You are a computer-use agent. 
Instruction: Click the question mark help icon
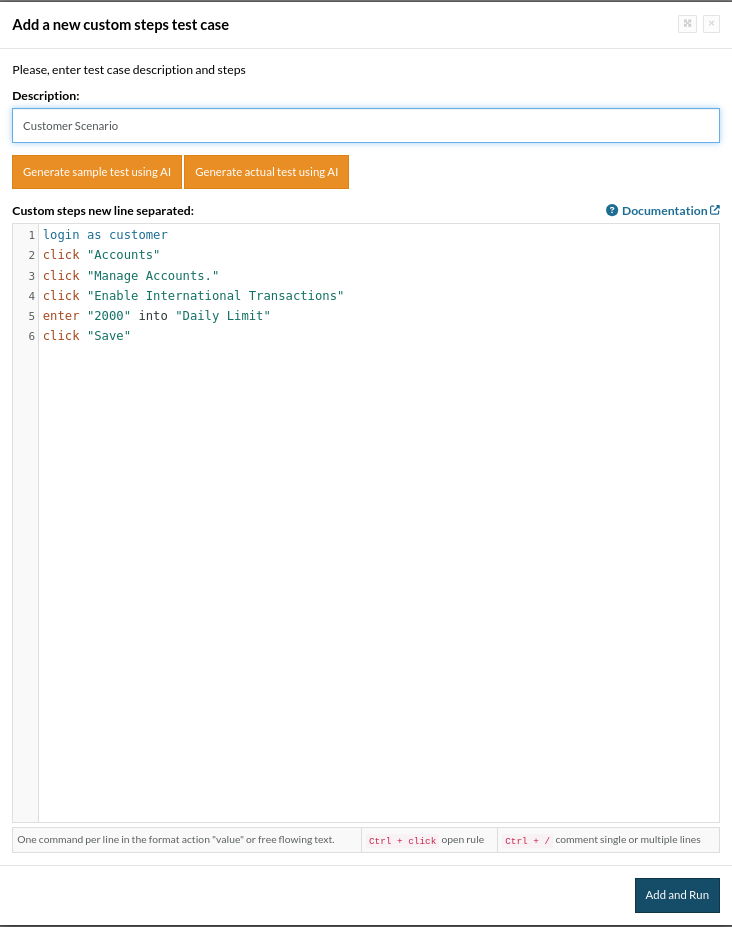pos(612,211)
